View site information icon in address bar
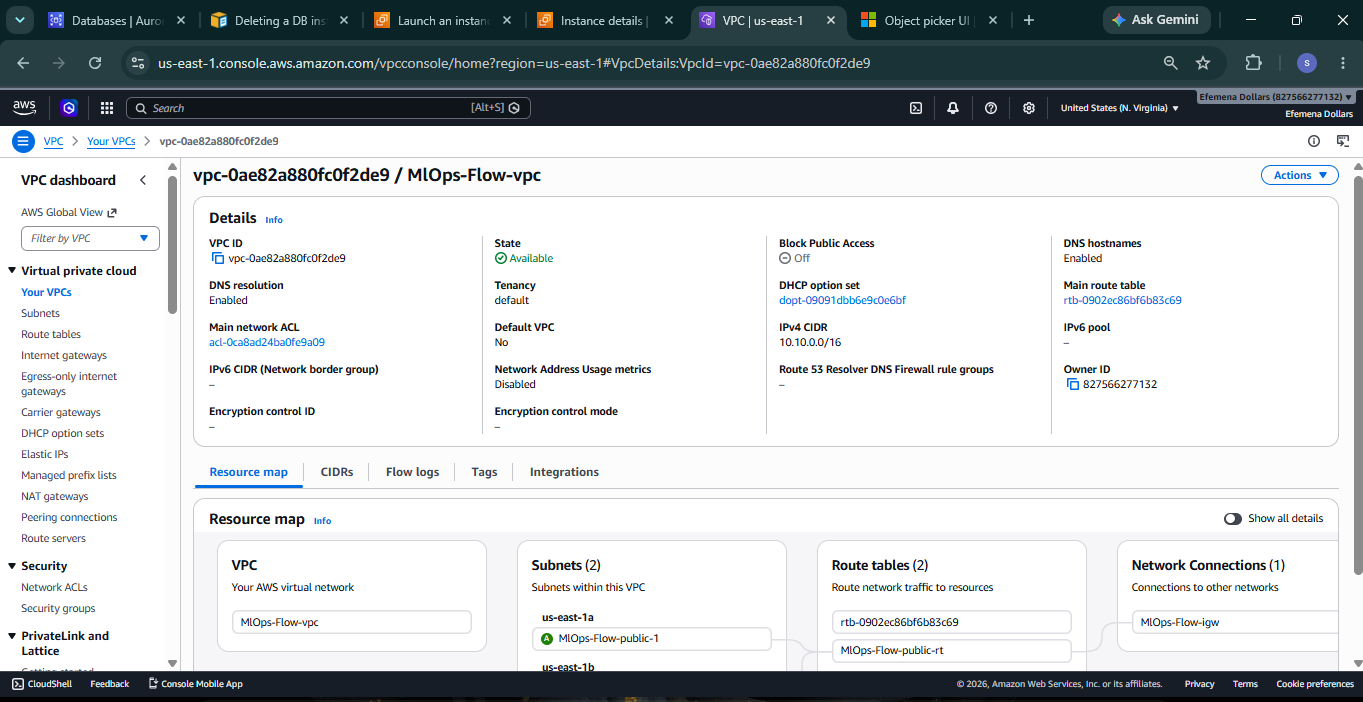1363x702 pixels. tap(138, 63)
